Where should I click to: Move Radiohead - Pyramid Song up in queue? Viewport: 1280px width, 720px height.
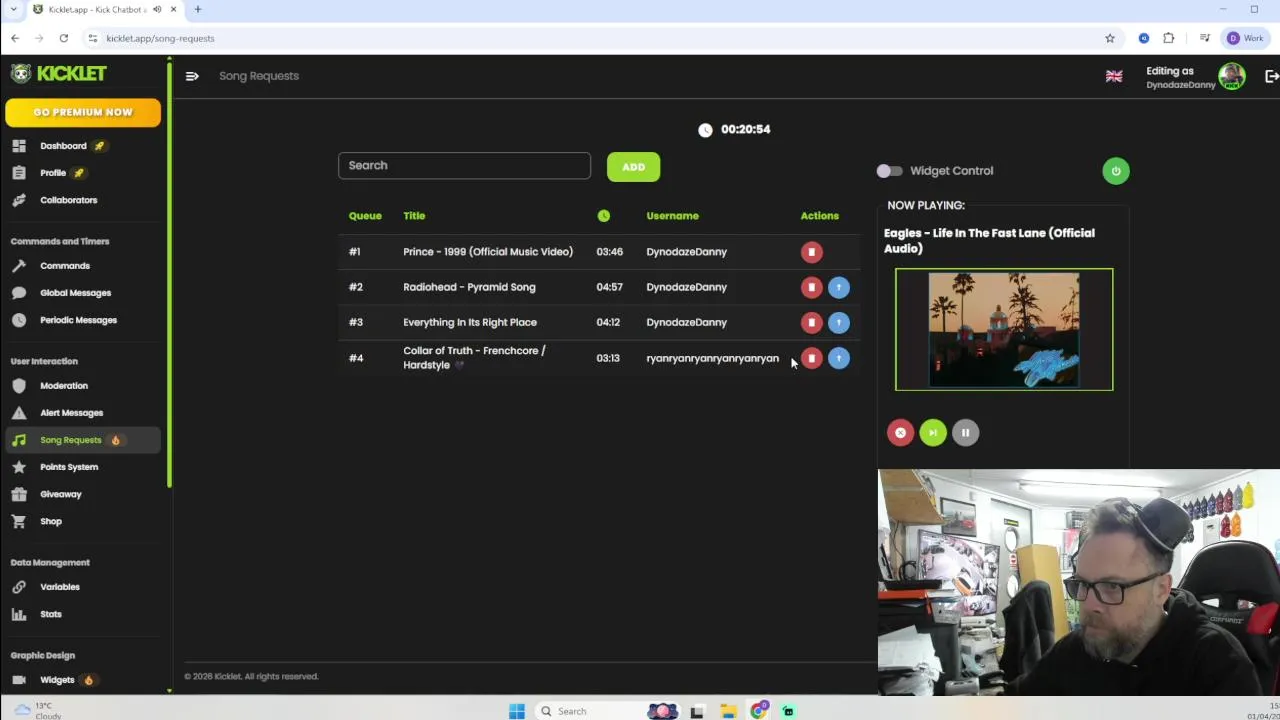[x=839, y=287]
